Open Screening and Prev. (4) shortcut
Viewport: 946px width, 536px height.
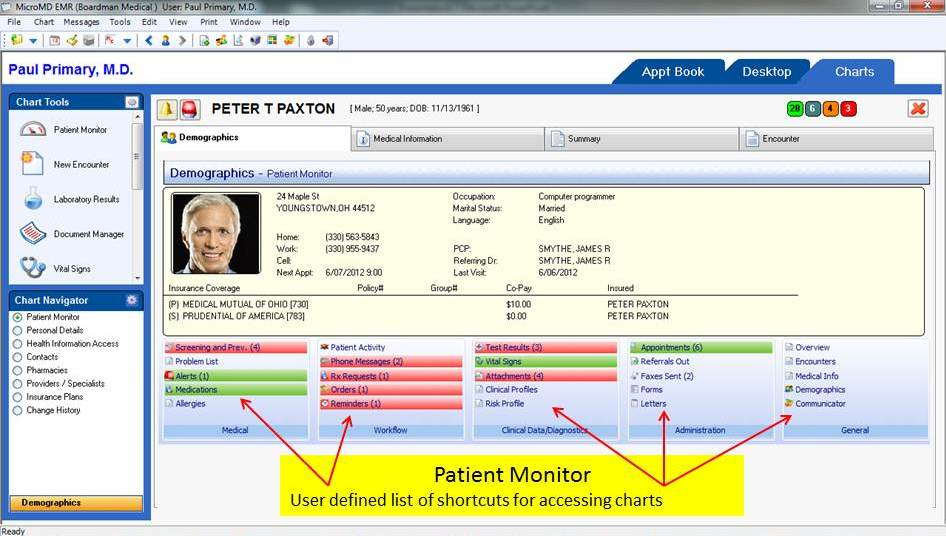point(236,347)
